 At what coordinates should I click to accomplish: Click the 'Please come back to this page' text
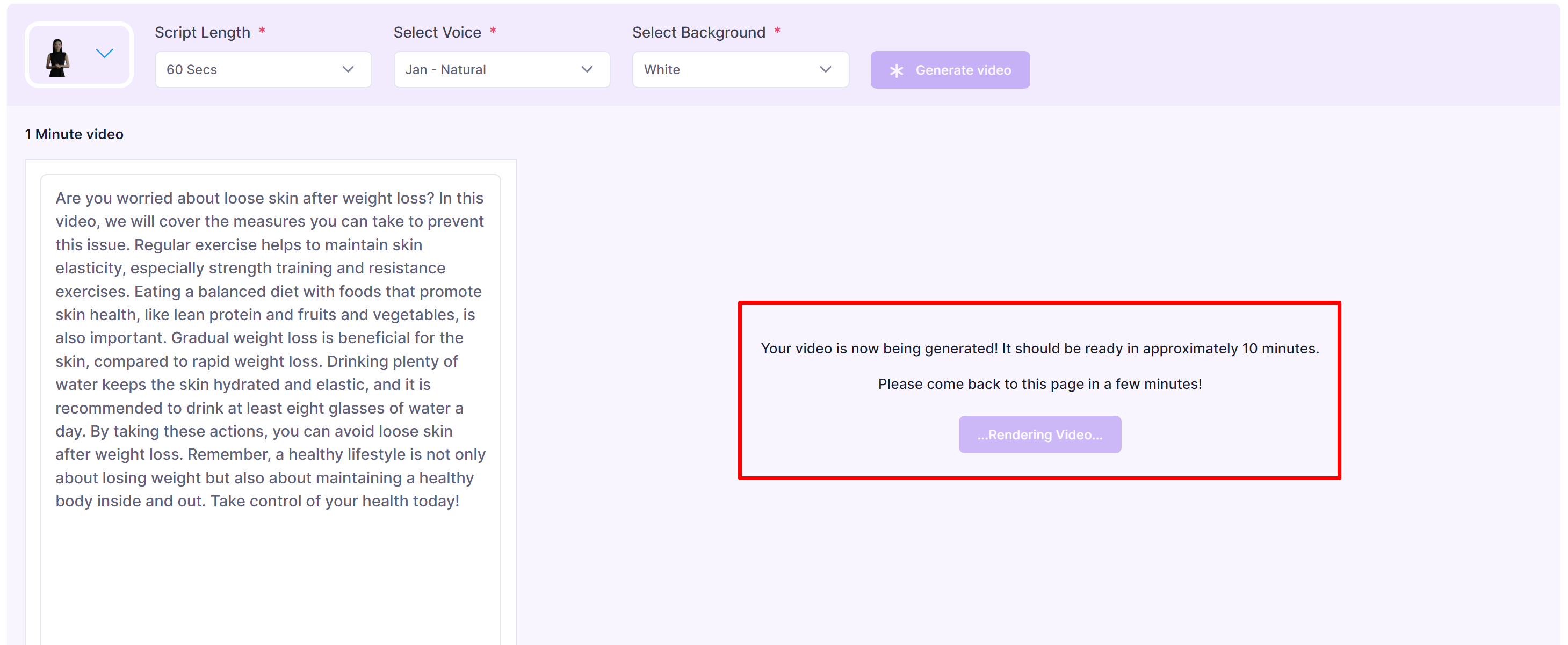(x=1039, y=384)
